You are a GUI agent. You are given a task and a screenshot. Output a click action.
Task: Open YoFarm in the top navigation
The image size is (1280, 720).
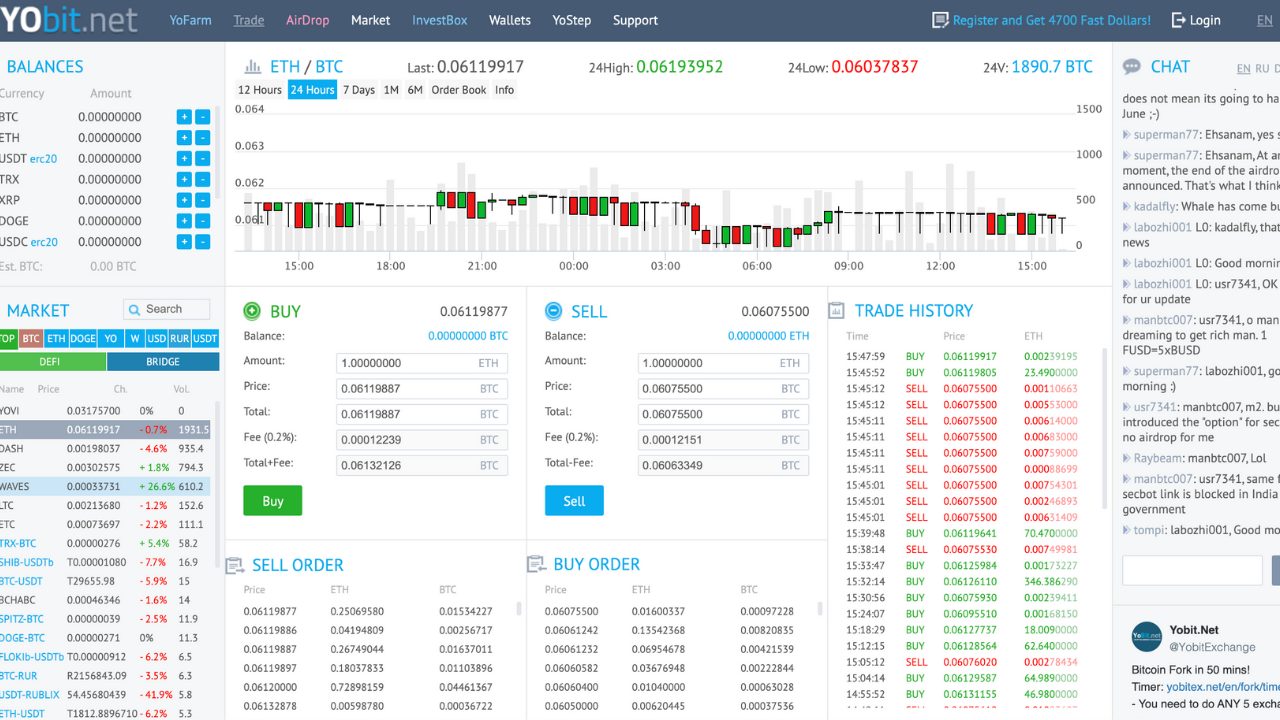coord(190,20)
